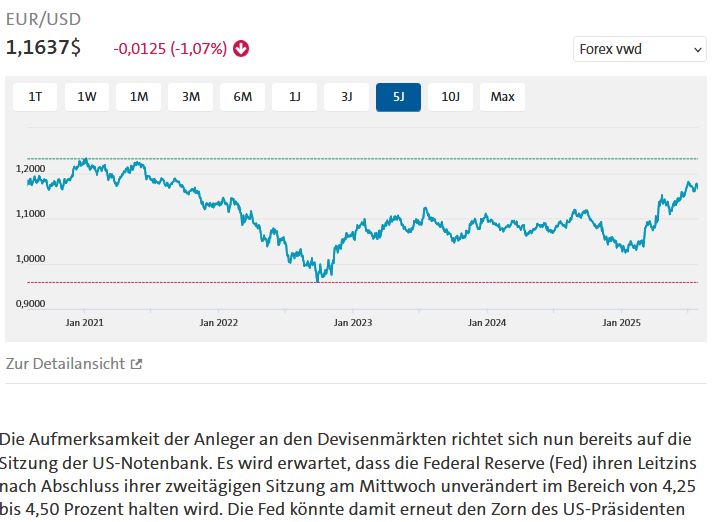Open the Zur Detailansicht link
This screenshot has width=713, height=522.
[66, 363]
